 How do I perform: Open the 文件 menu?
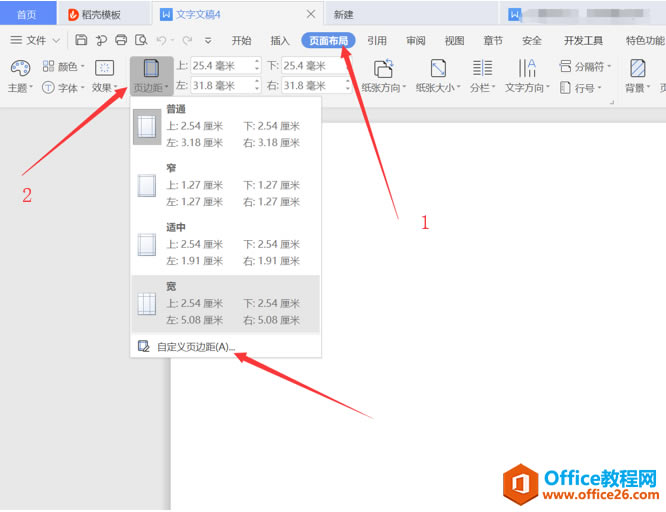[x=28, y=40]
